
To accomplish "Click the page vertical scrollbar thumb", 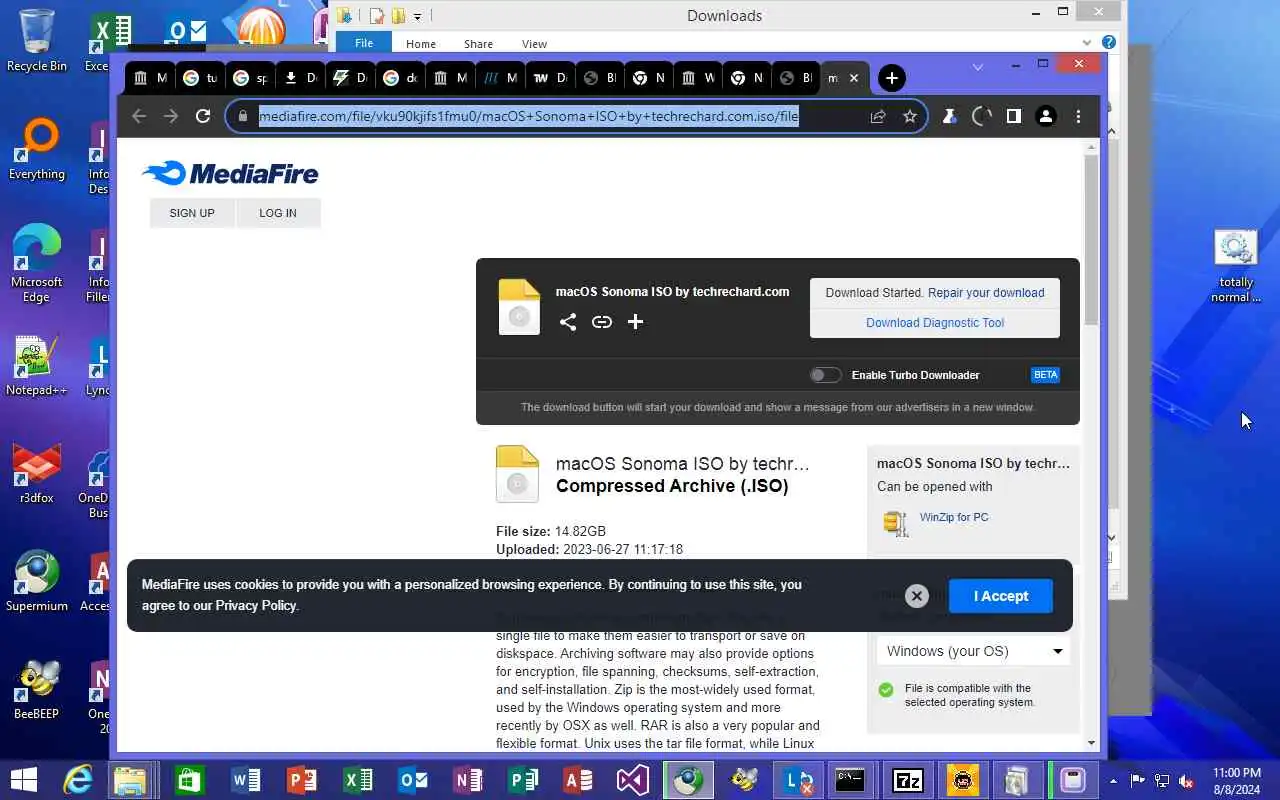I will point(1091,240).
